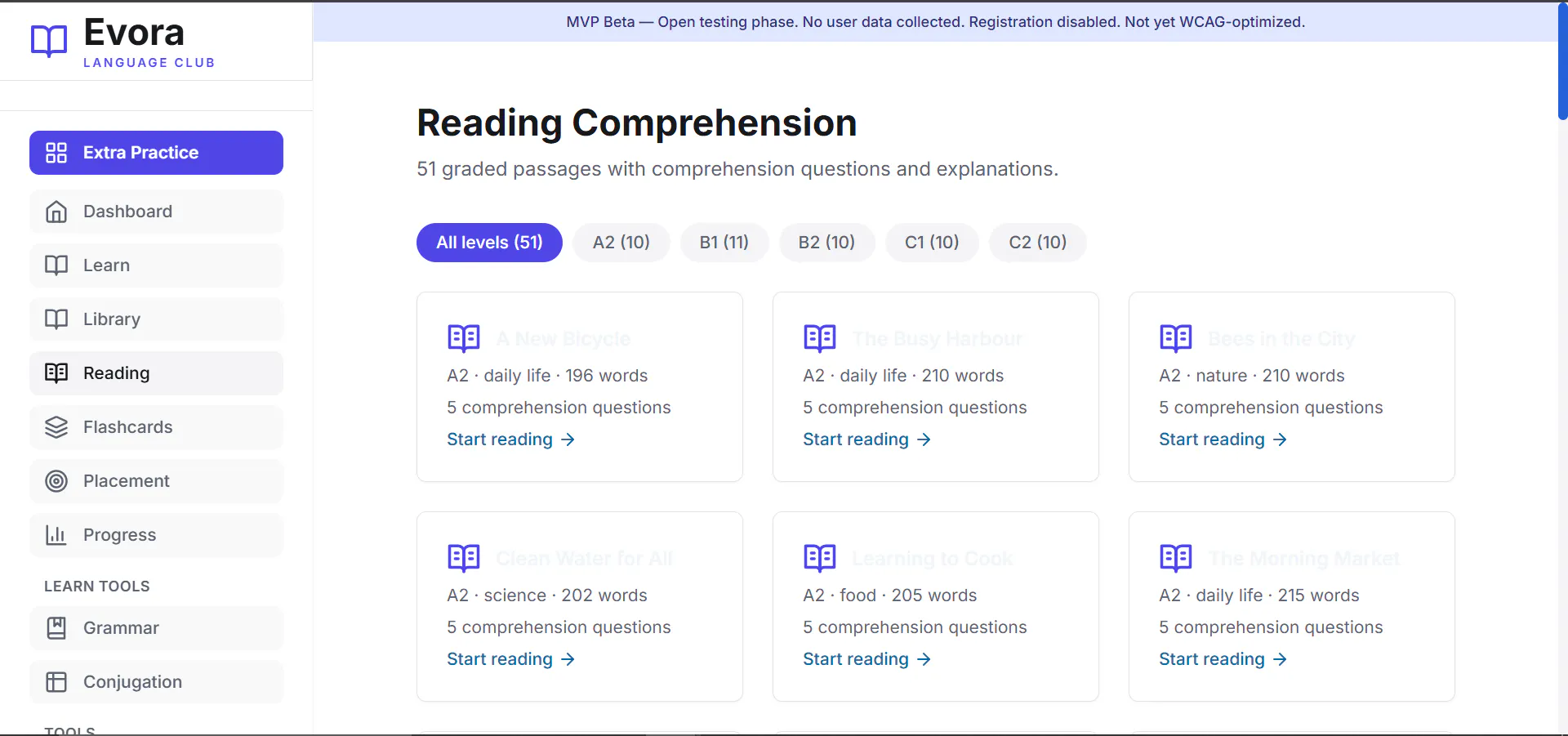Image resolution: width=1568 pixels, height=736 pixels.
Task: Filter passages by B1 (11)
Action: pyautogui.click(x=724, y=243)
